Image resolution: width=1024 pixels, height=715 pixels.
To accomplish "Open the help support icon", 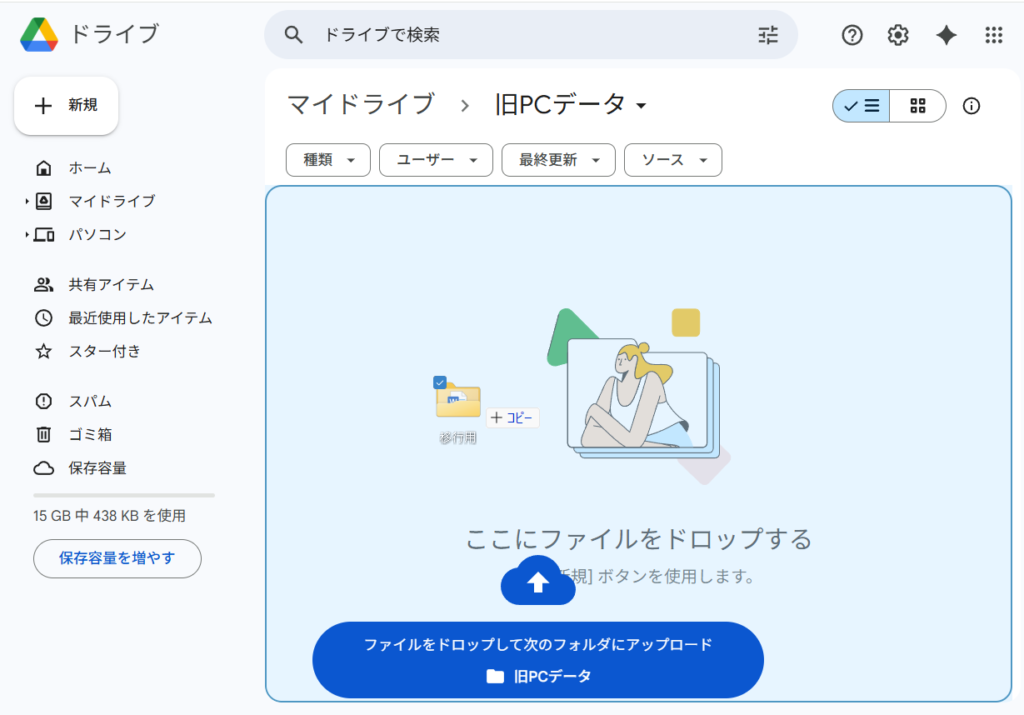I will [x=852, y=35].
